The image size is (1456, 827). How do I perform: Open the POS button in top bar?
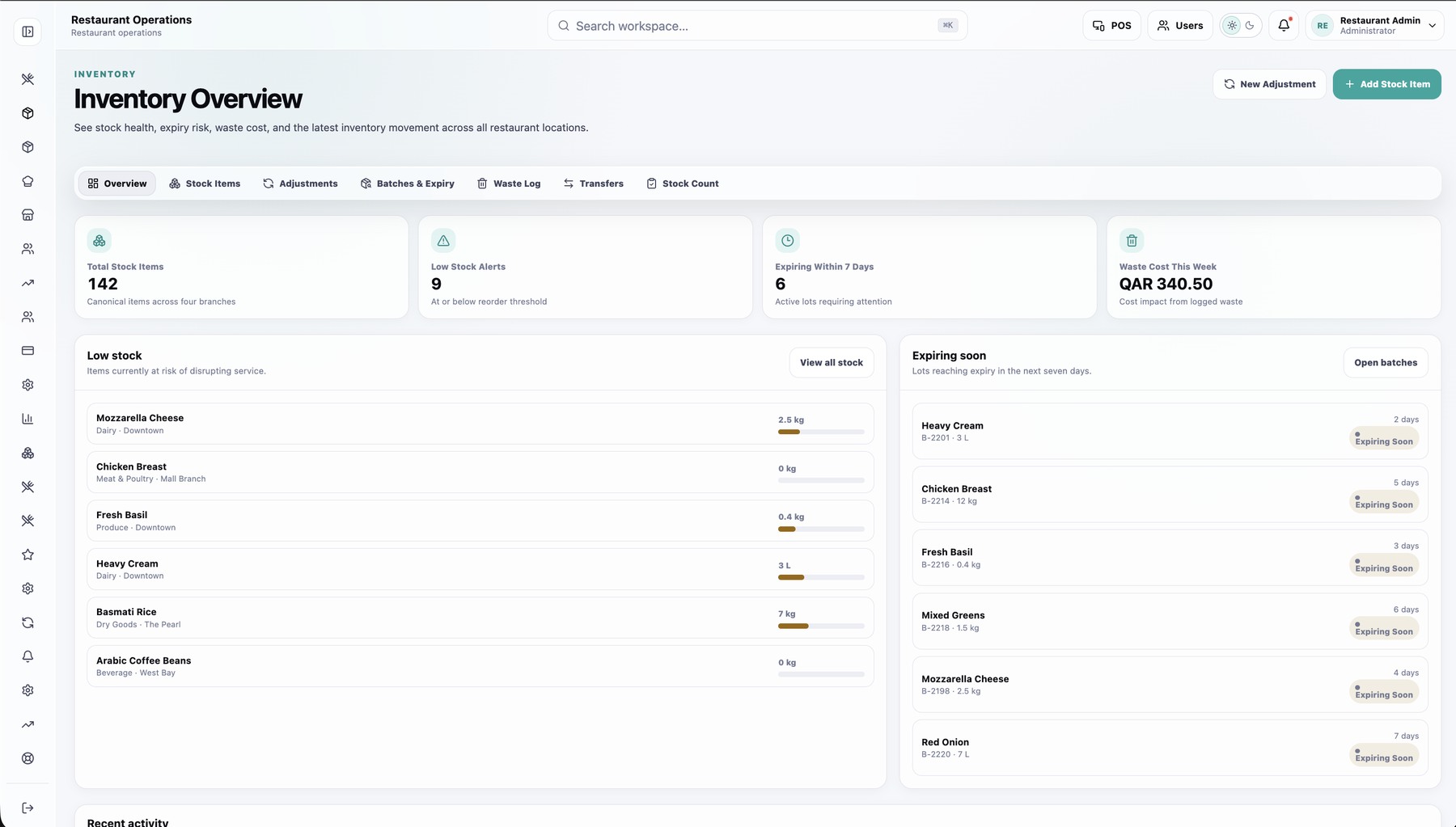[1111, 26]
